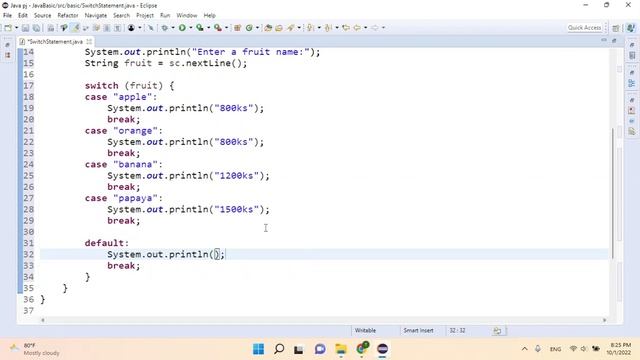Open the External Tools dropdown arrow

[x=226, y=28]
